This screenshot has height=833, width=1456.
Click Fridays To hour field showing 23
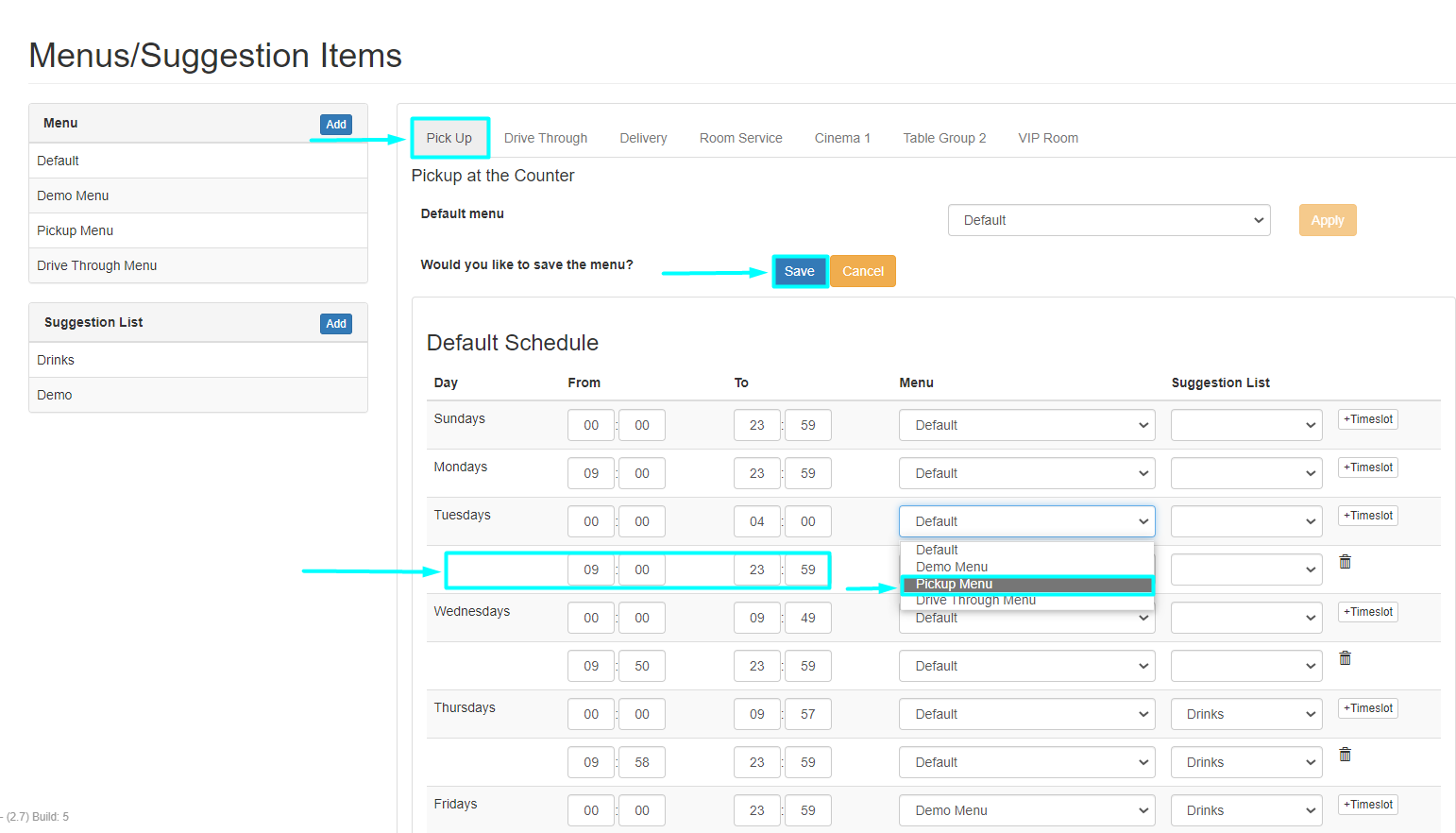click(757, 810)
